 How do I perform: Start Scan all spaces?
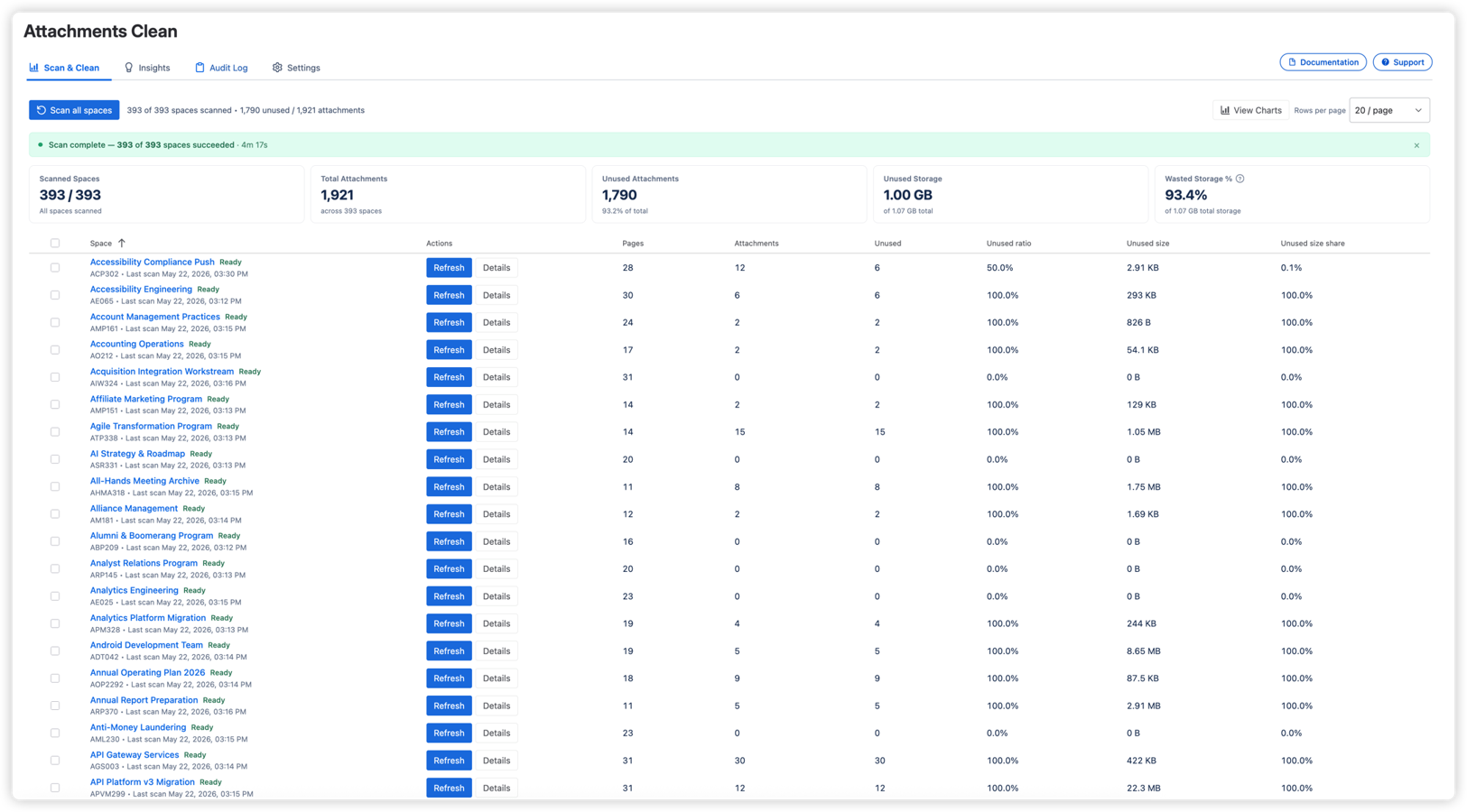pyautogui.click(x=74, y=110)
